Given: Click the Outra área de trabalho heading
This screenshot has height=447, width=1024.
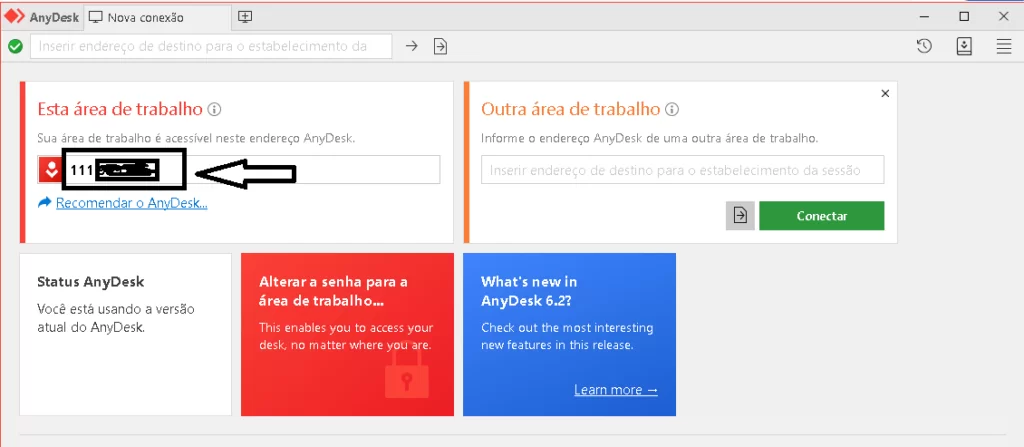Looking at the screenshot, I should pyautogui.click(x=571, y=109).
